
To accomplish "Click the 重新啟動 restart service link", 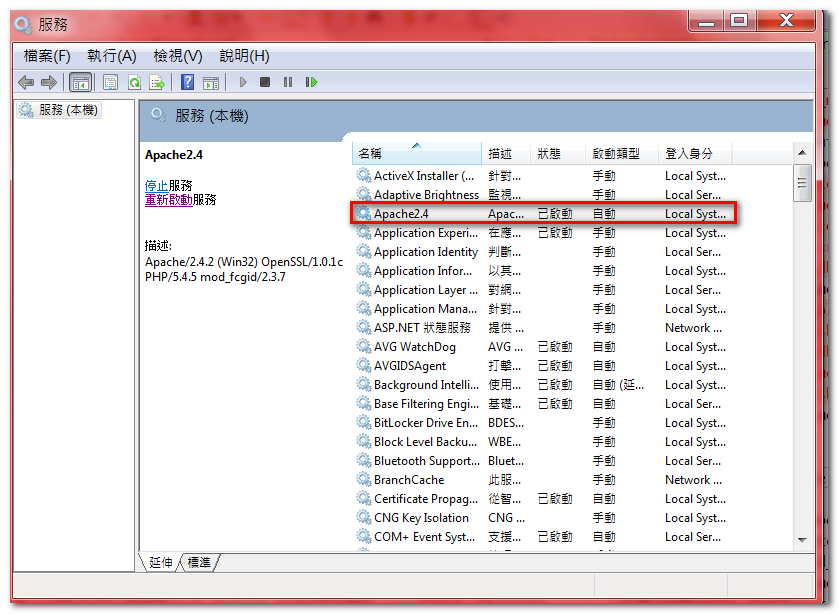I will point(168,199).
